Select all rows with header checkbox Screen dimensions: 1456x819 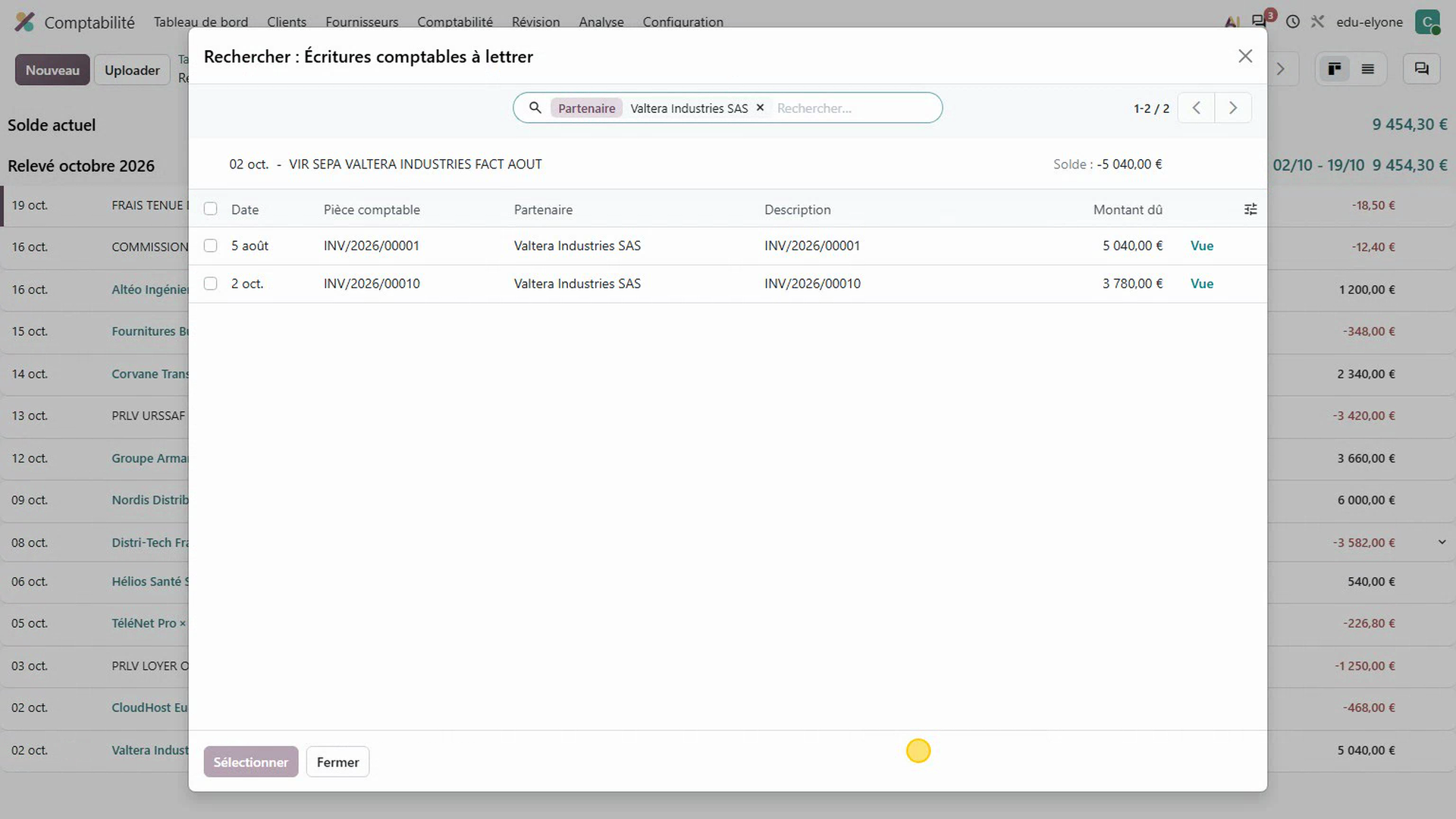210,209
